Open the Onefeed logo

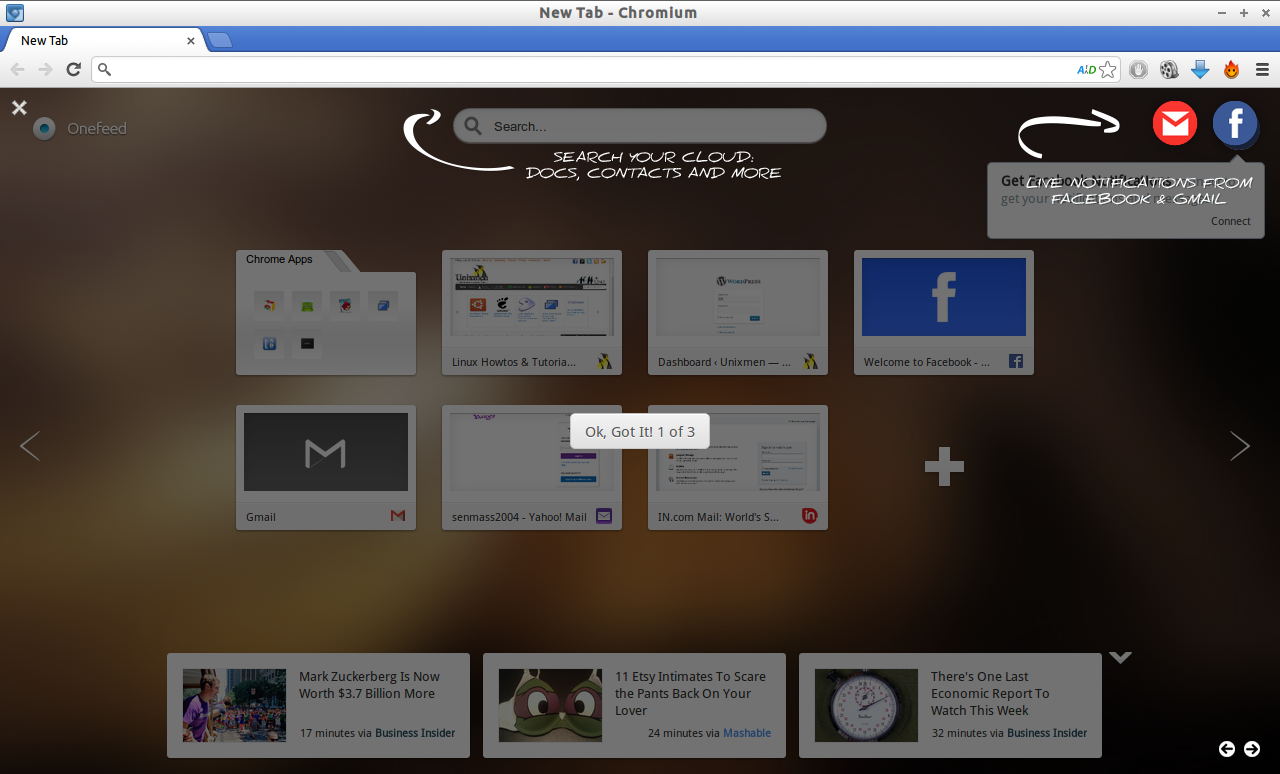[x=80, y=128]
